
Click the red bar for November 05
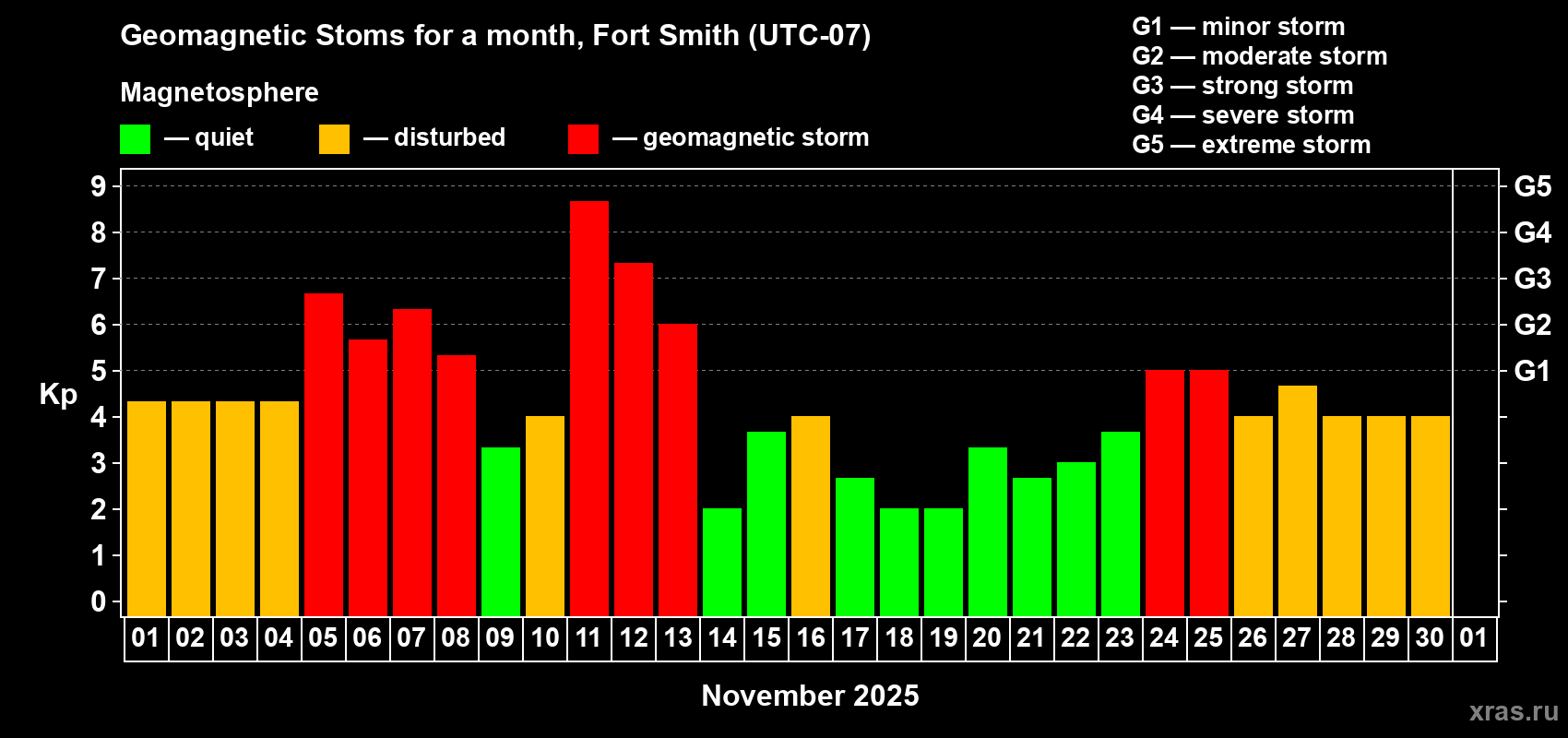(324, 455)
